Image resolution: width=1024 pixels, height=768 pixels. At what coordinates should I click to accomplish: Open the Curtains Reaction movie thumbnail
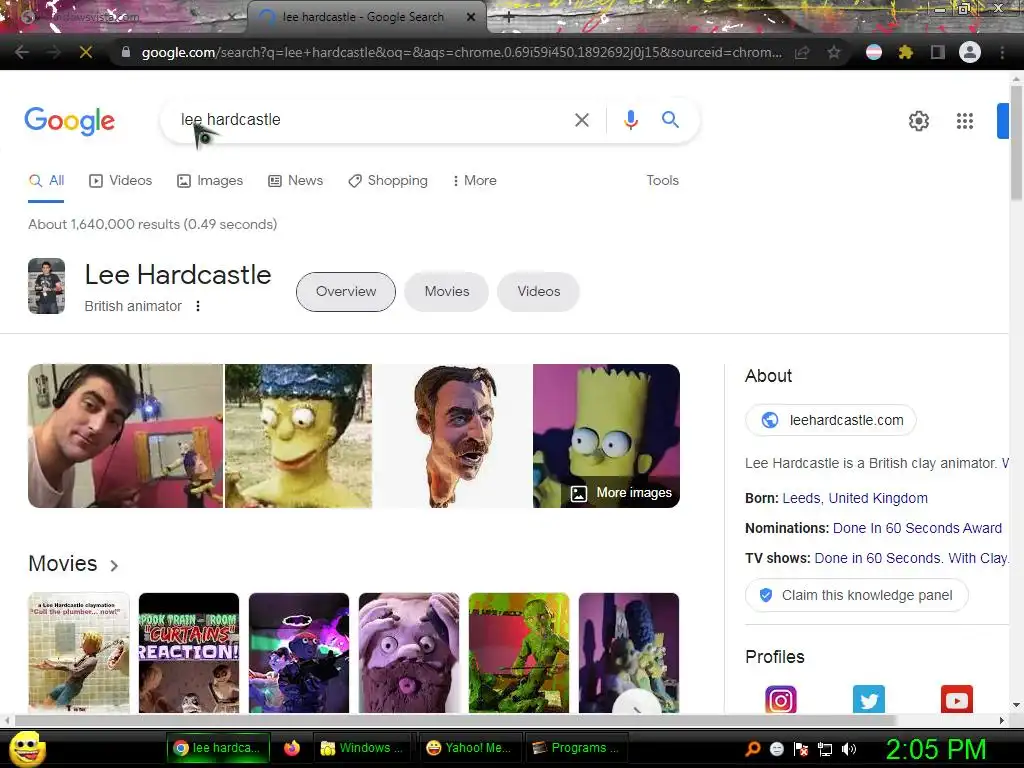coord(189,653)
